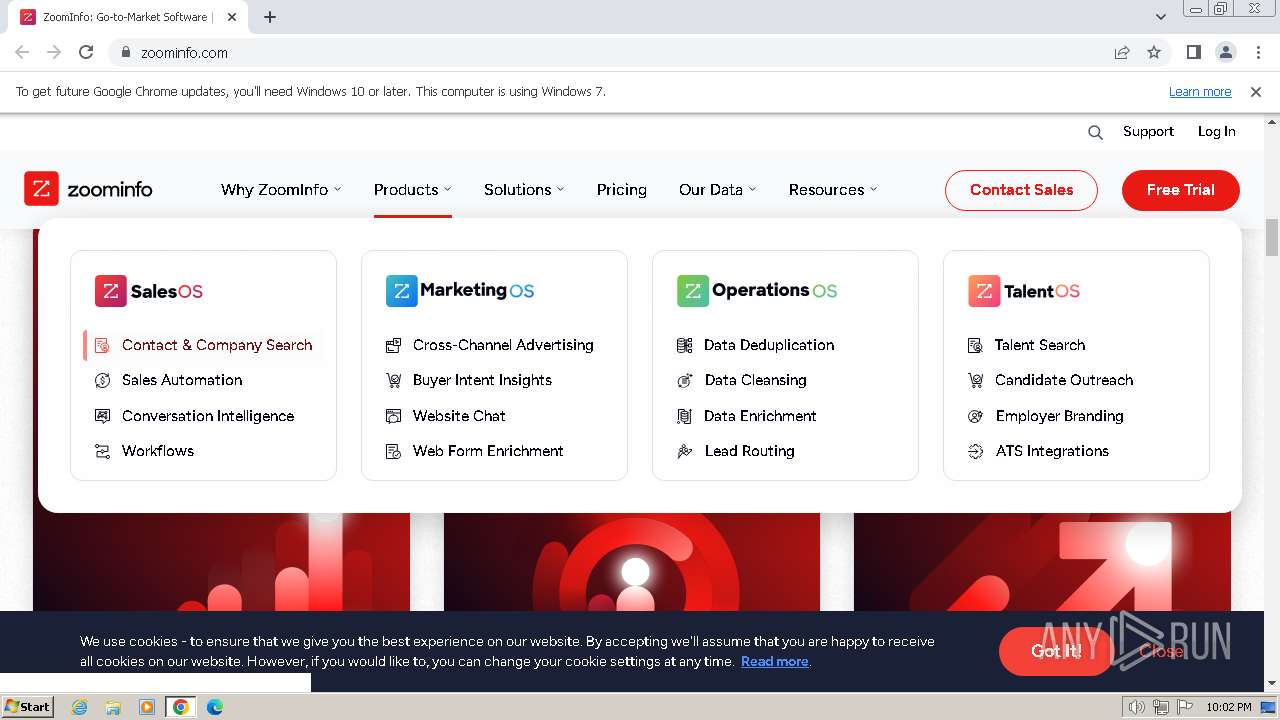Open Internet Explorer from the taskbar

pos(79,707)
